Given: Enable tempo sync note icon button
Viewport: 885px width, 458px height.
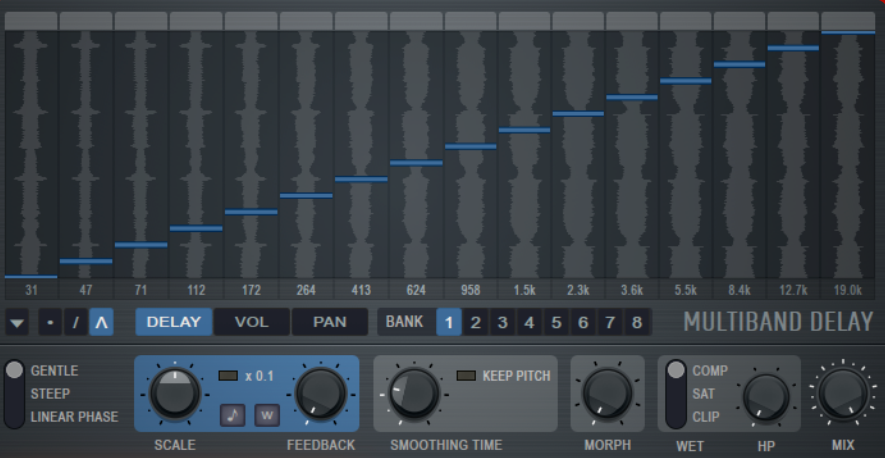Looking at the screenshot, I should pos(233,414).
